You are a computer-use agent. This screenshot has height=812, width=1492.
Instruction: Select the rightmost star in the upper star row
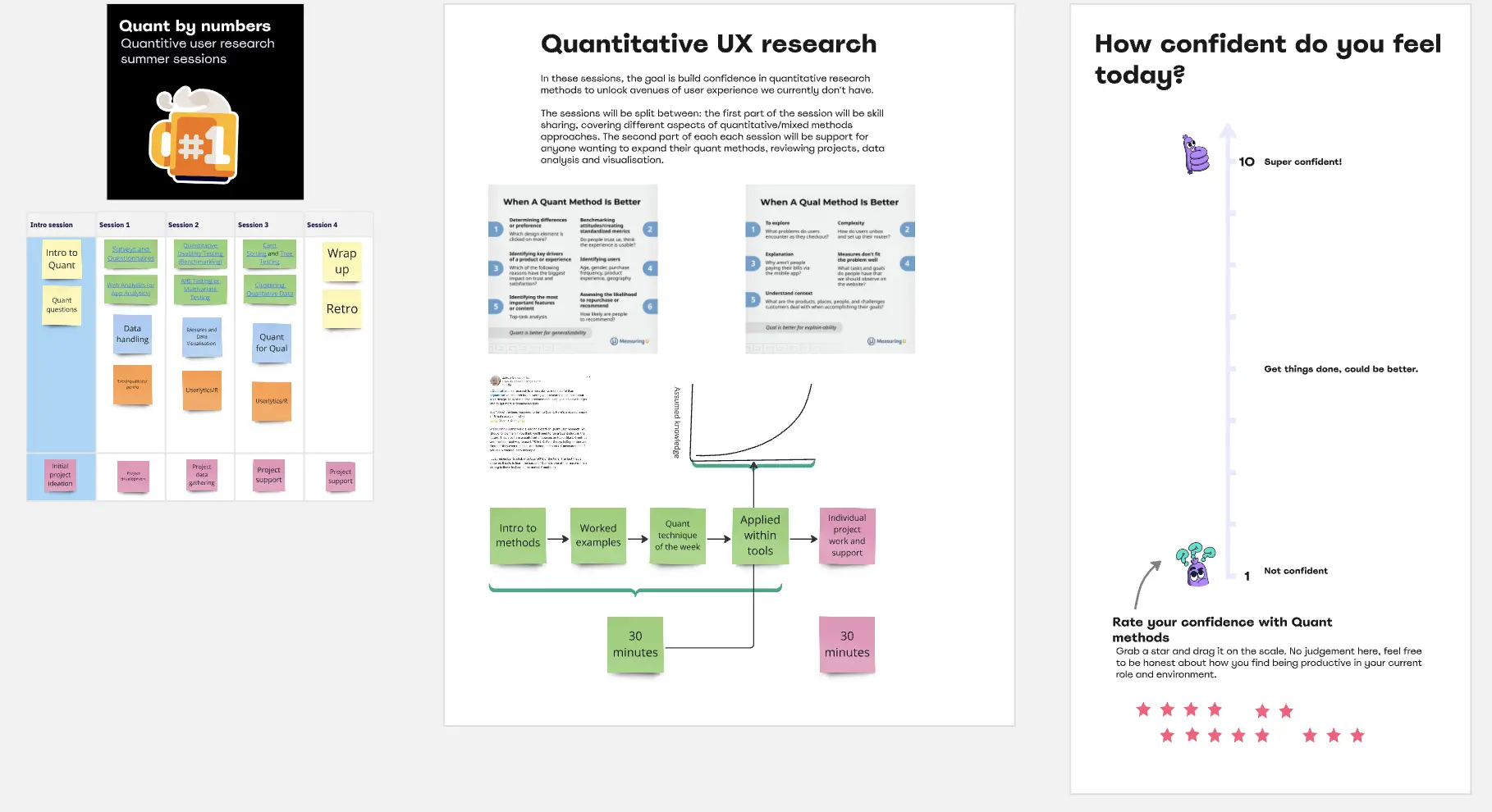point(1286,711)
